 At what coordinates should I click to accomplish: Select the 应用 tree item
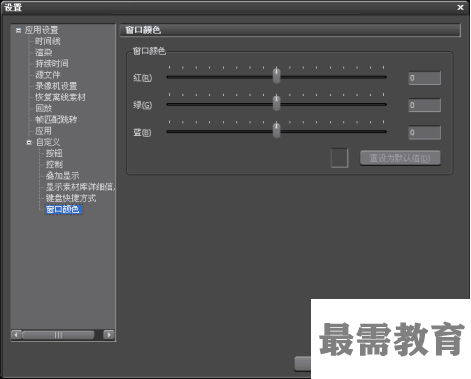(43, 131)
